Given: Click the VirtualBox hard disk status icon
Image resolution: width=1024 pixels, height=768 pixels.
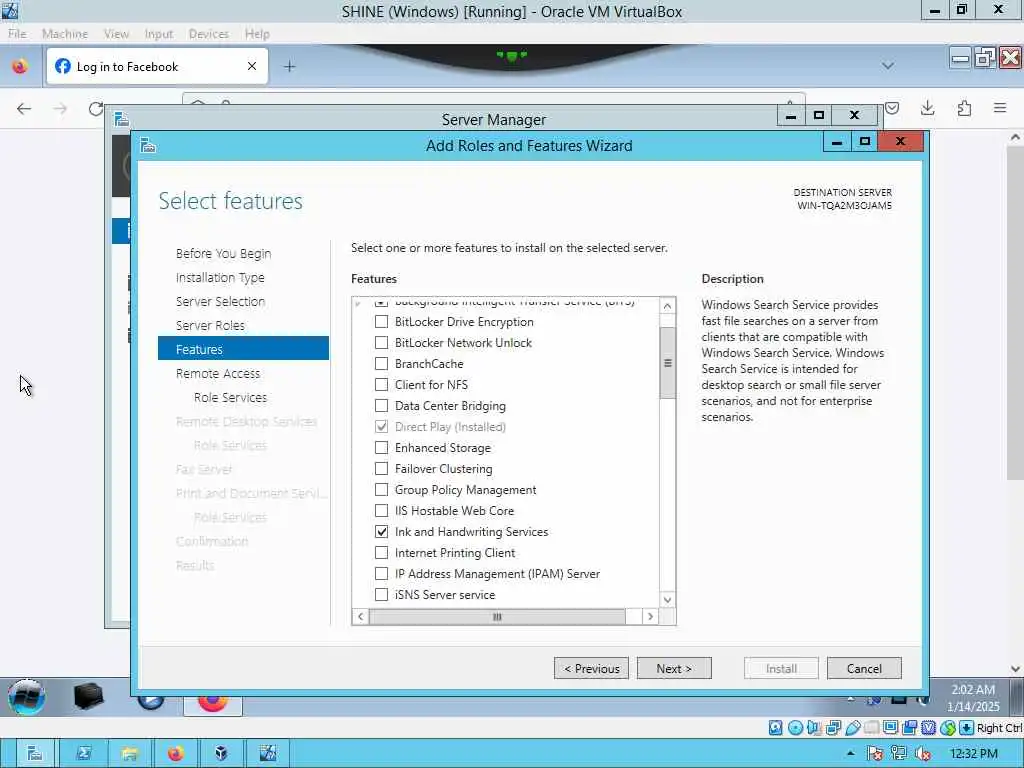Looking at the screenshot, I should point(775,728).
